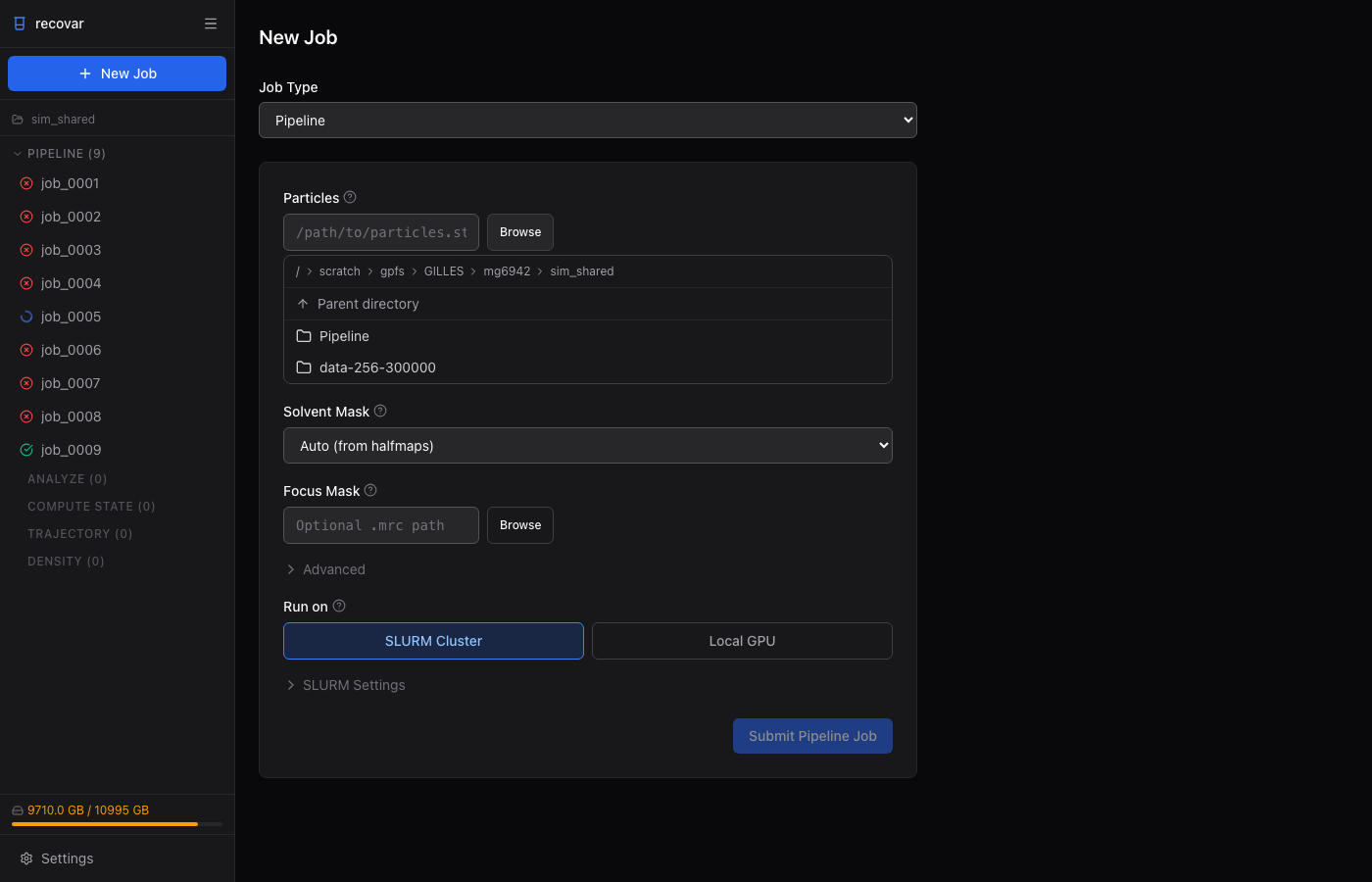Click the Settings gear icon
Screen dimensions: 1372x882
coord(26,858)
